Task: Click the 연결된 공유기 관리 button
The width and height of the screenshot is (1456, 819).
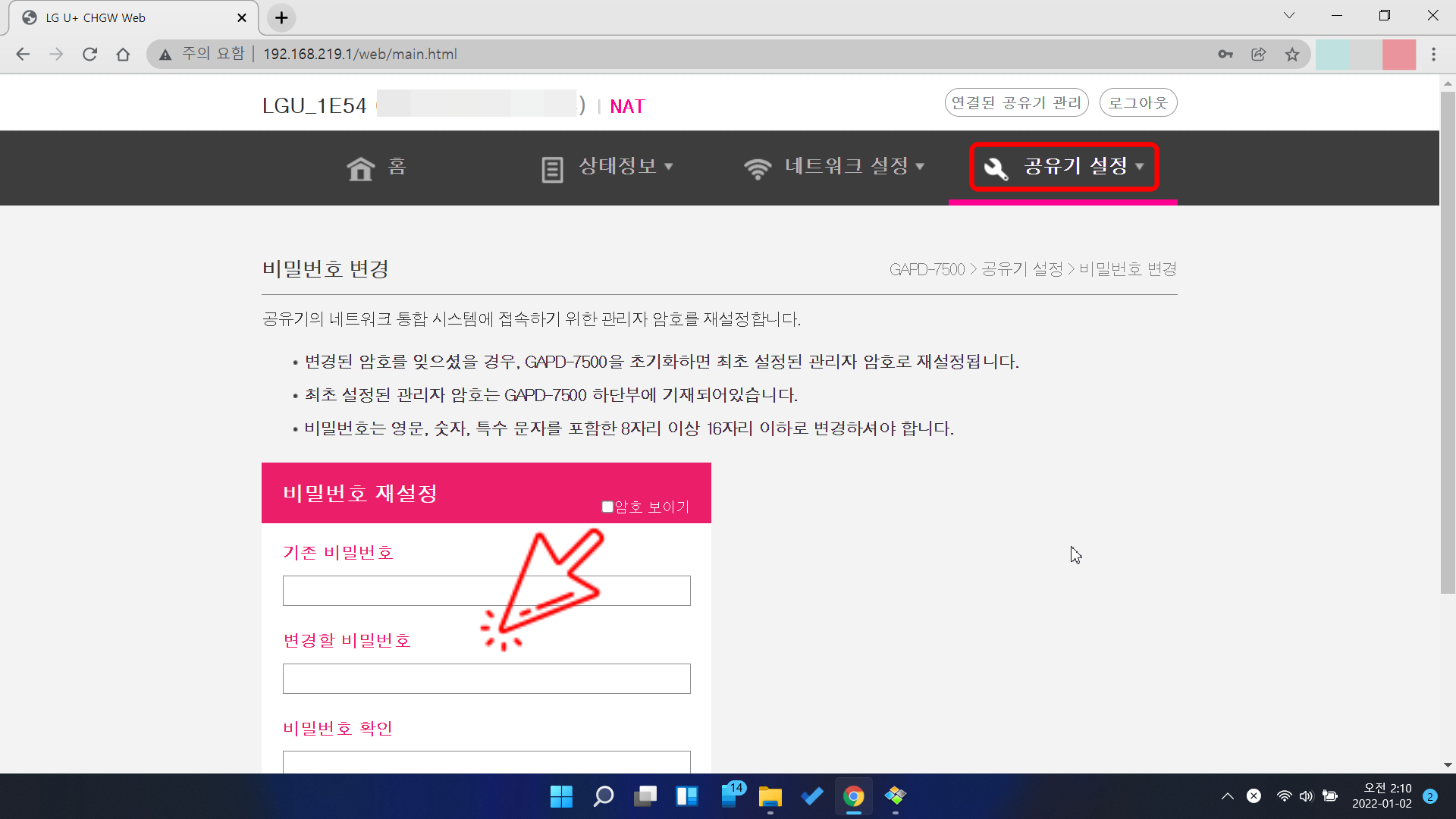Action: tap(1016, 103)
